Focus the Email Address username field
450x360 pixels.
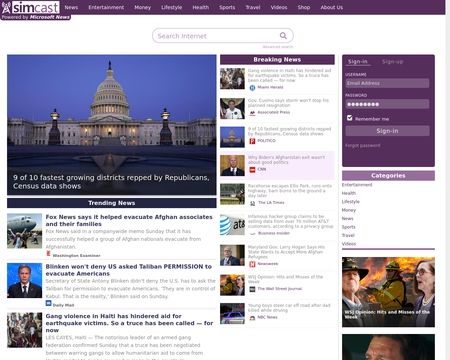pos(387,83)
